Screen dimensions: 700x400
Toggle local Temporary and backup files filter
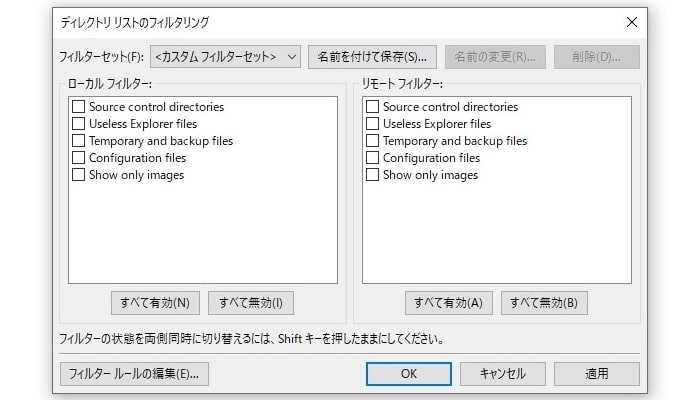(x=79, y=141)
